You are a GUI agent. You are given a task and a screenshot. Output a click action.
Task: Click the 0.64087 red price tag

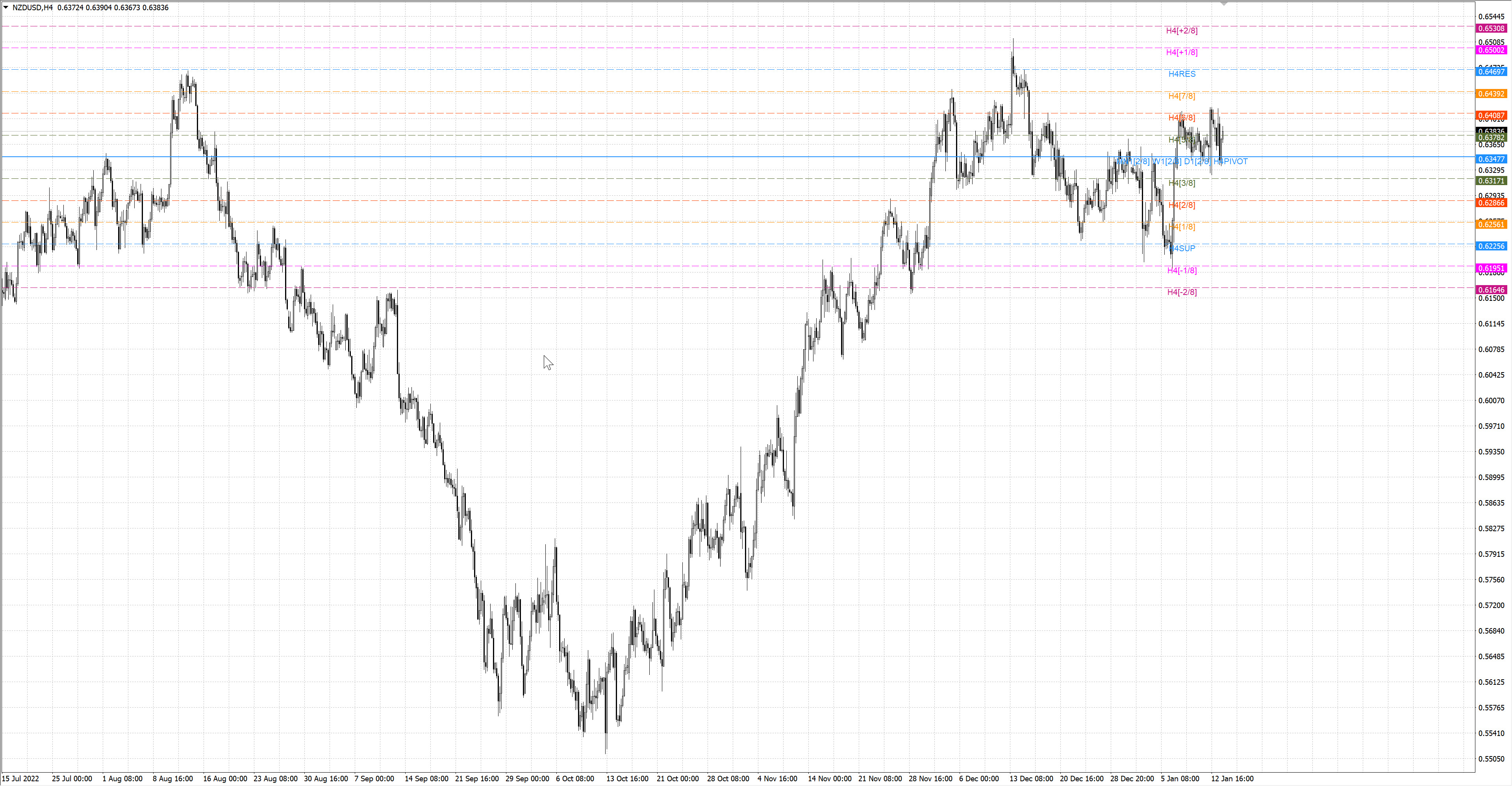[1492, 115]
